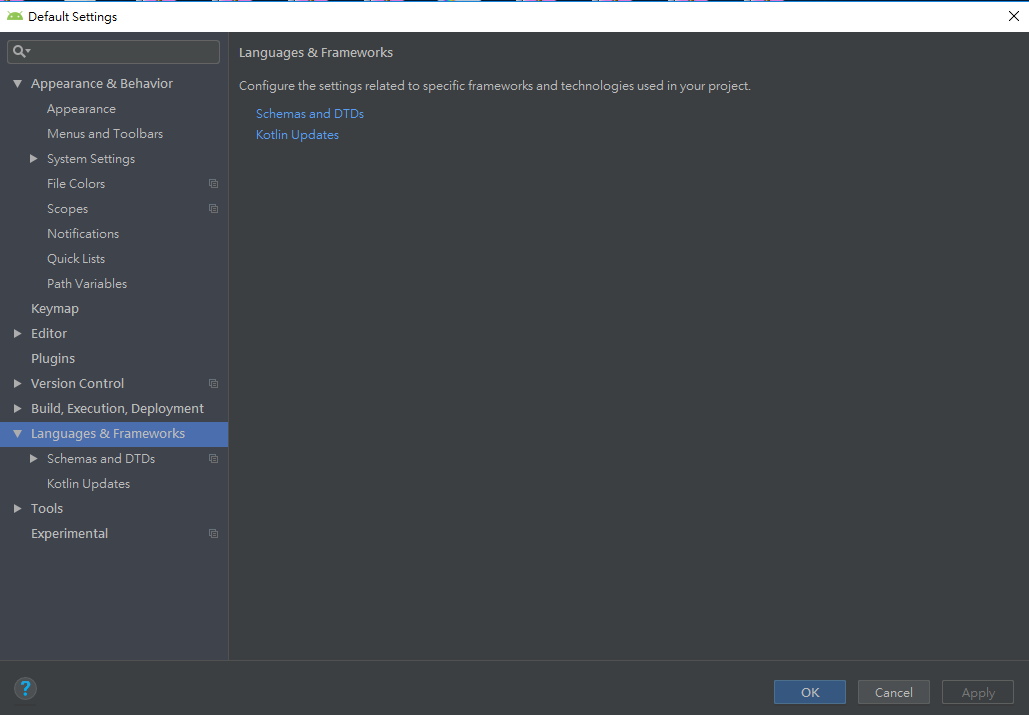
Task: Click the help question mark icon
Action: [25, 689]
